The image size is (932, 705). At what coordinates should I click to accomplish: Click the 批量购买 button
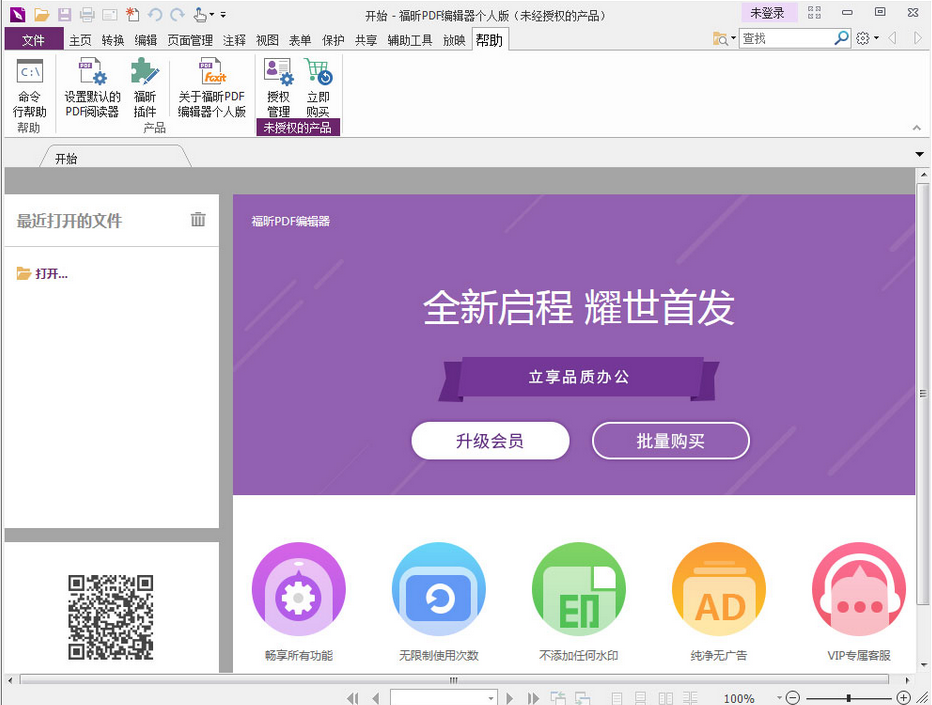click(670, 440)
